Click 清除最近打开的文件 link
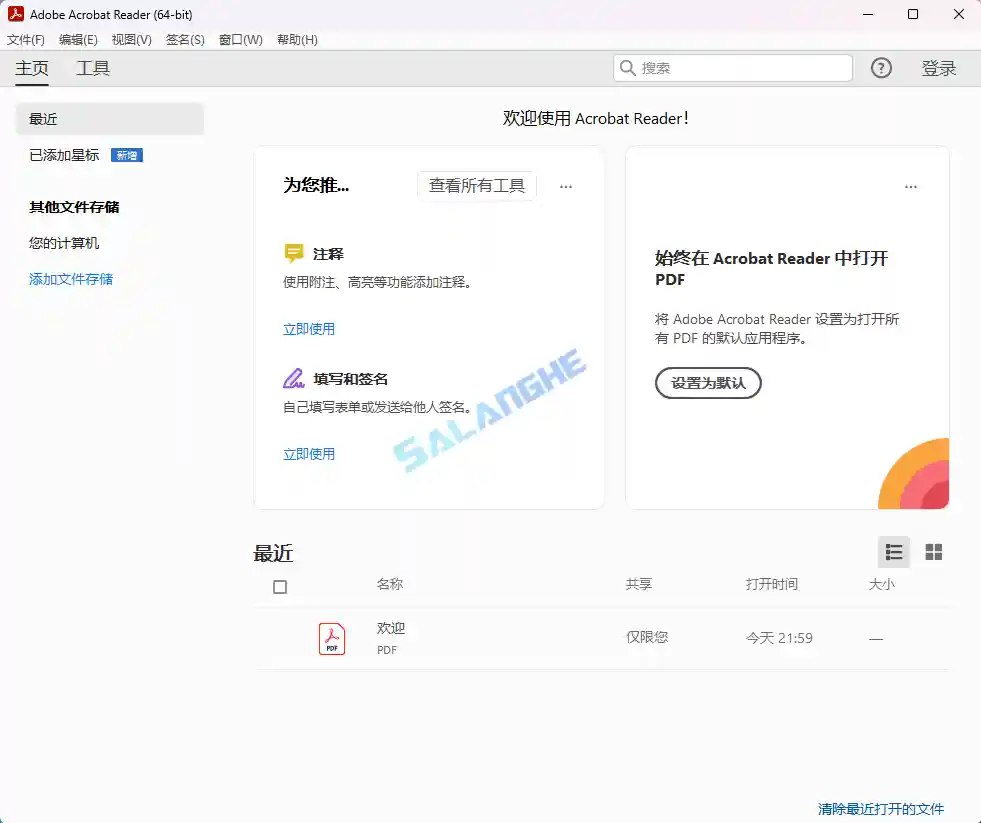Viewport: 981px width, 823px height. tap(880, 809)
